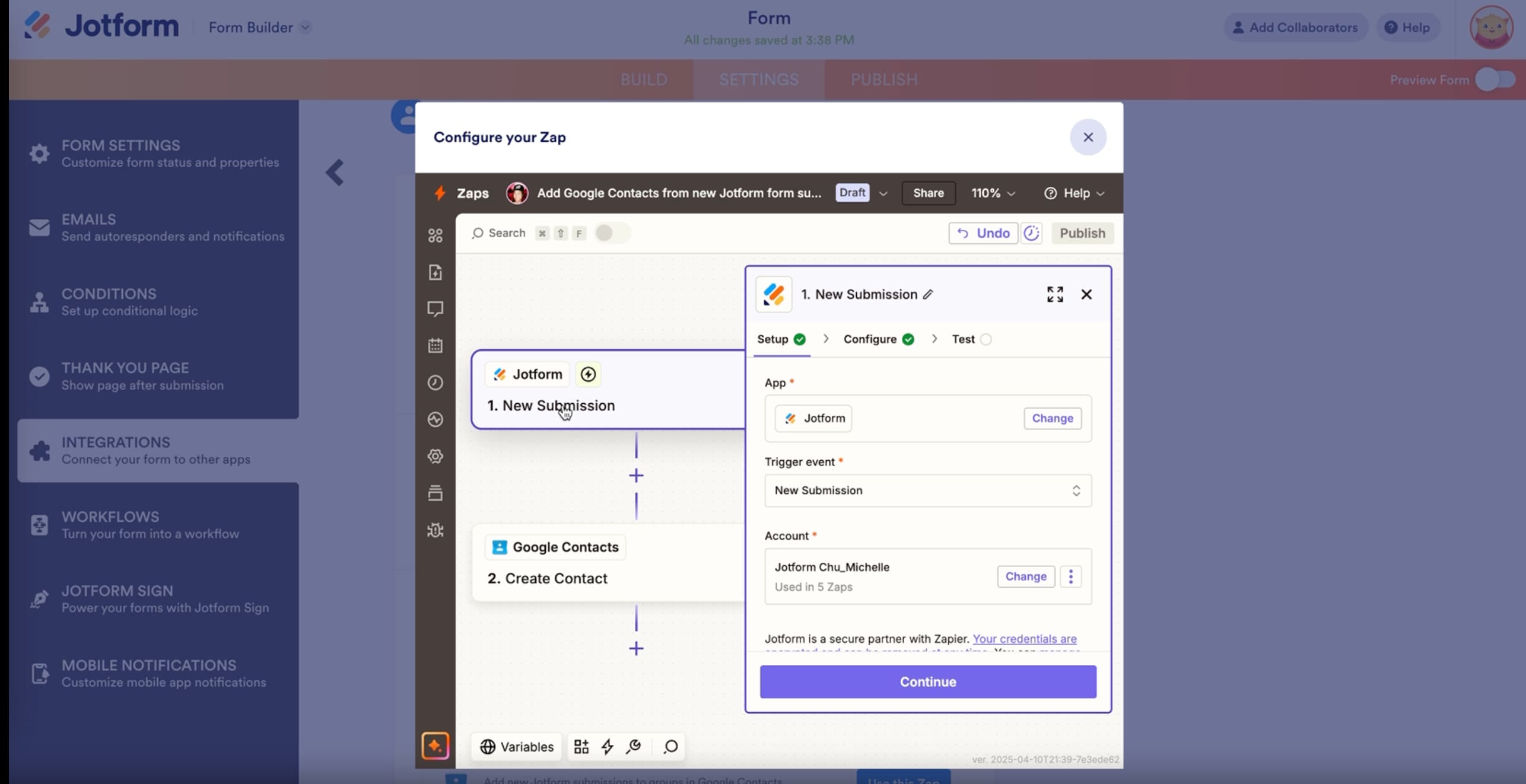Open the app grid icon in Zapier sidebar
1526x784 pixels.
pos(435,235)
